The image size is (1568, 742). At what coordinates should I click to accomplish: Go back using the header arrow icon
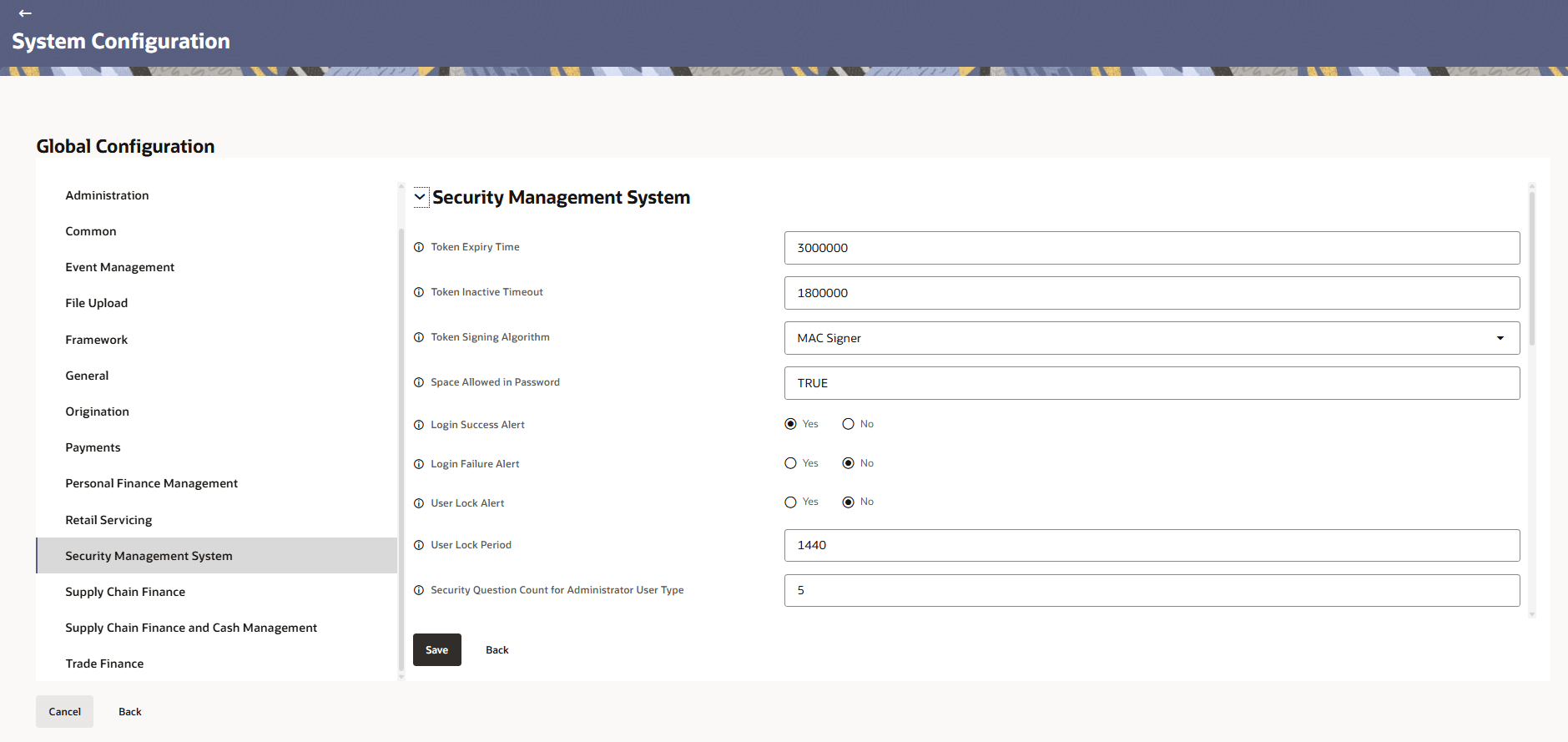(x=25, y=13)
